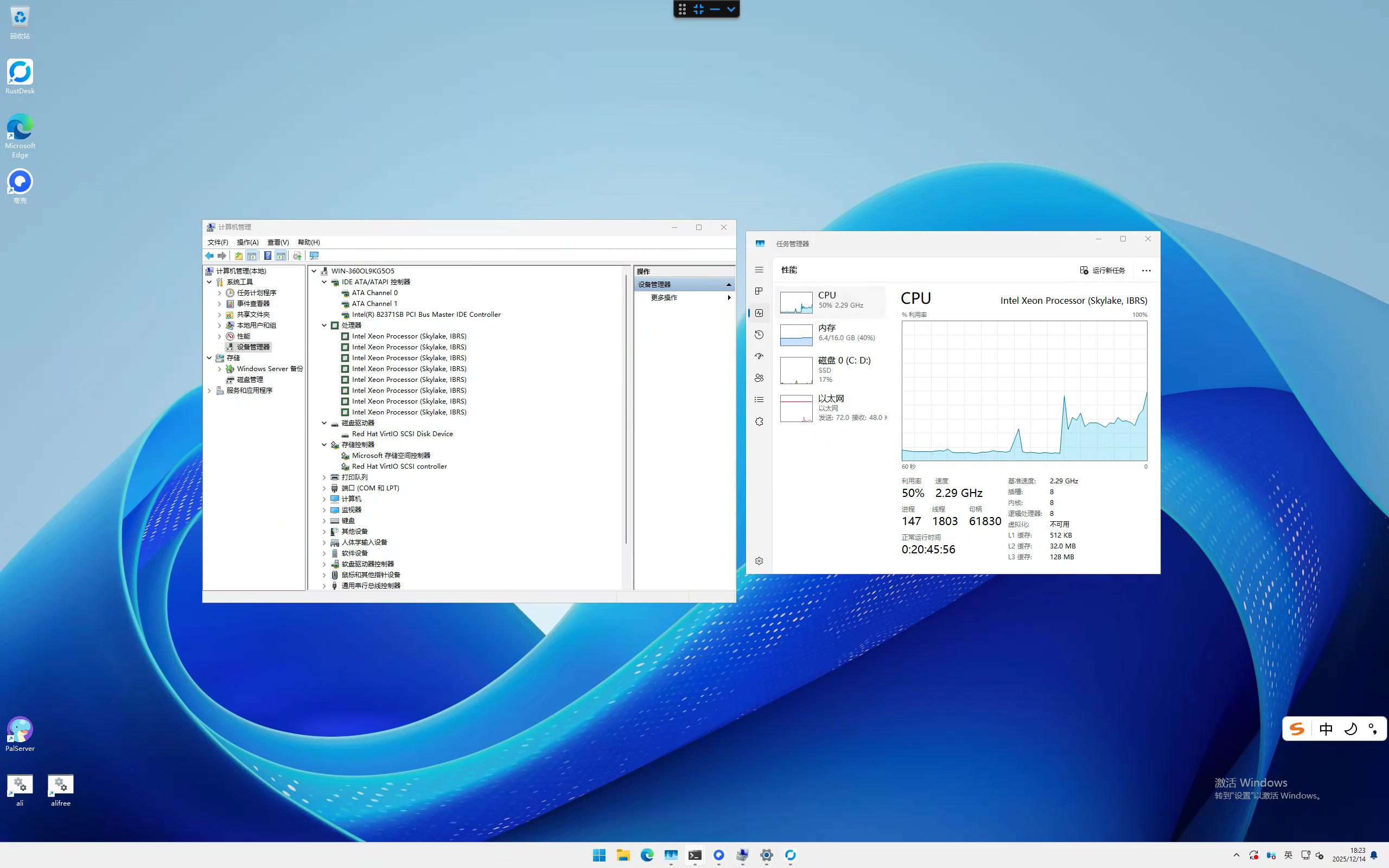
Task: Toggle show/hide console tree toolbar button
Action: coord(251,256)
